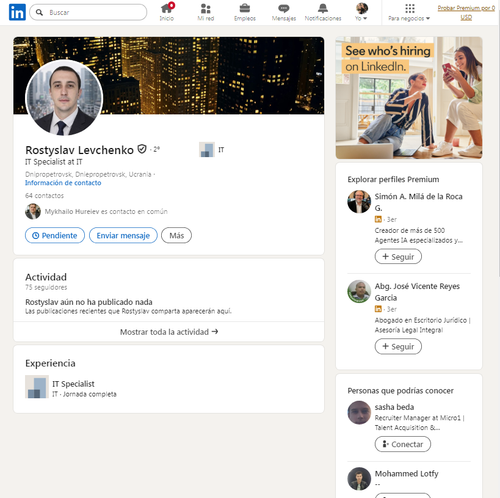
Task: Click the Enviar mensaje button
Action: coord(123,235)
